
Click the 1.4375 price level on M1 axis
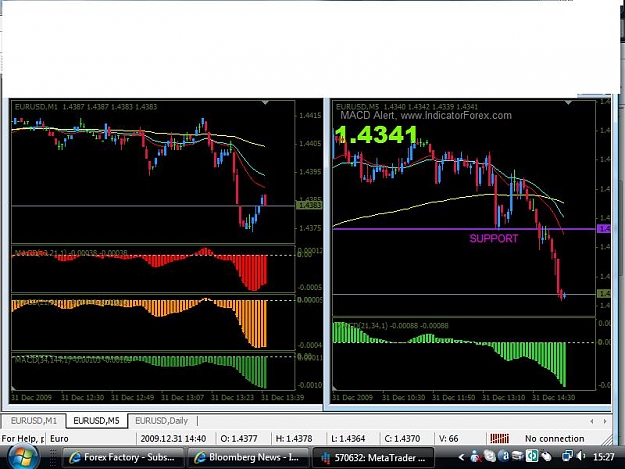310,228
